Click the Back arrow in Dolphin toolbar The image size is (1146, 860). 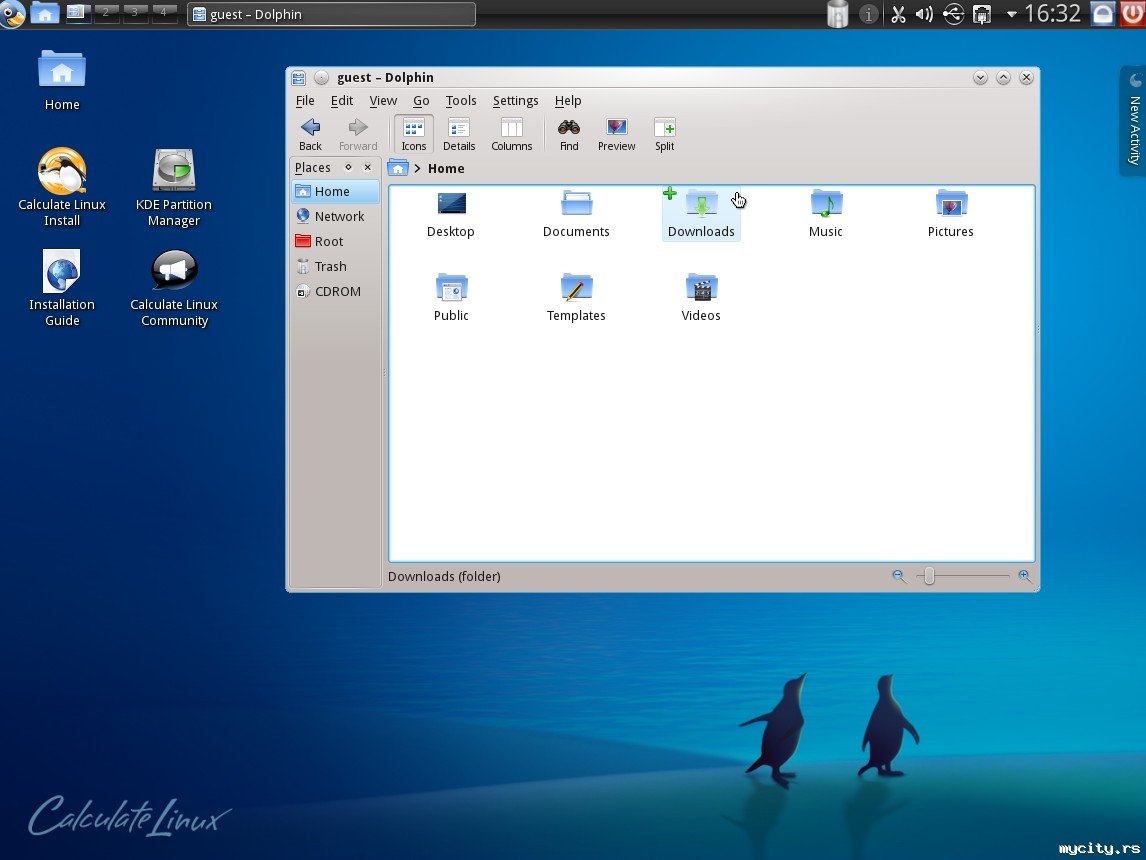(x=310, y=134)
